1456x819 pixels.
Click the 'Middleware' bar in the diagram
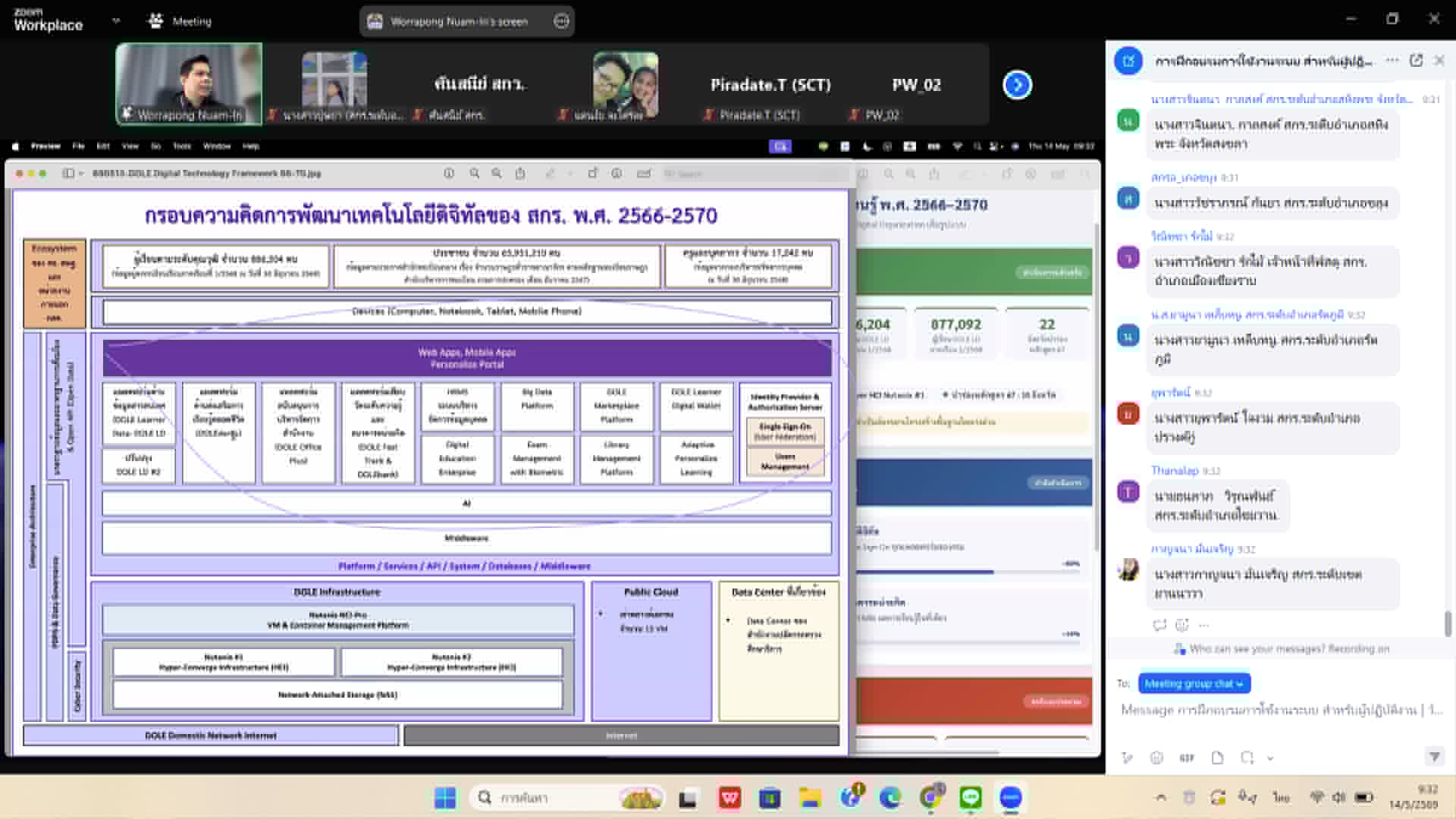467,538
